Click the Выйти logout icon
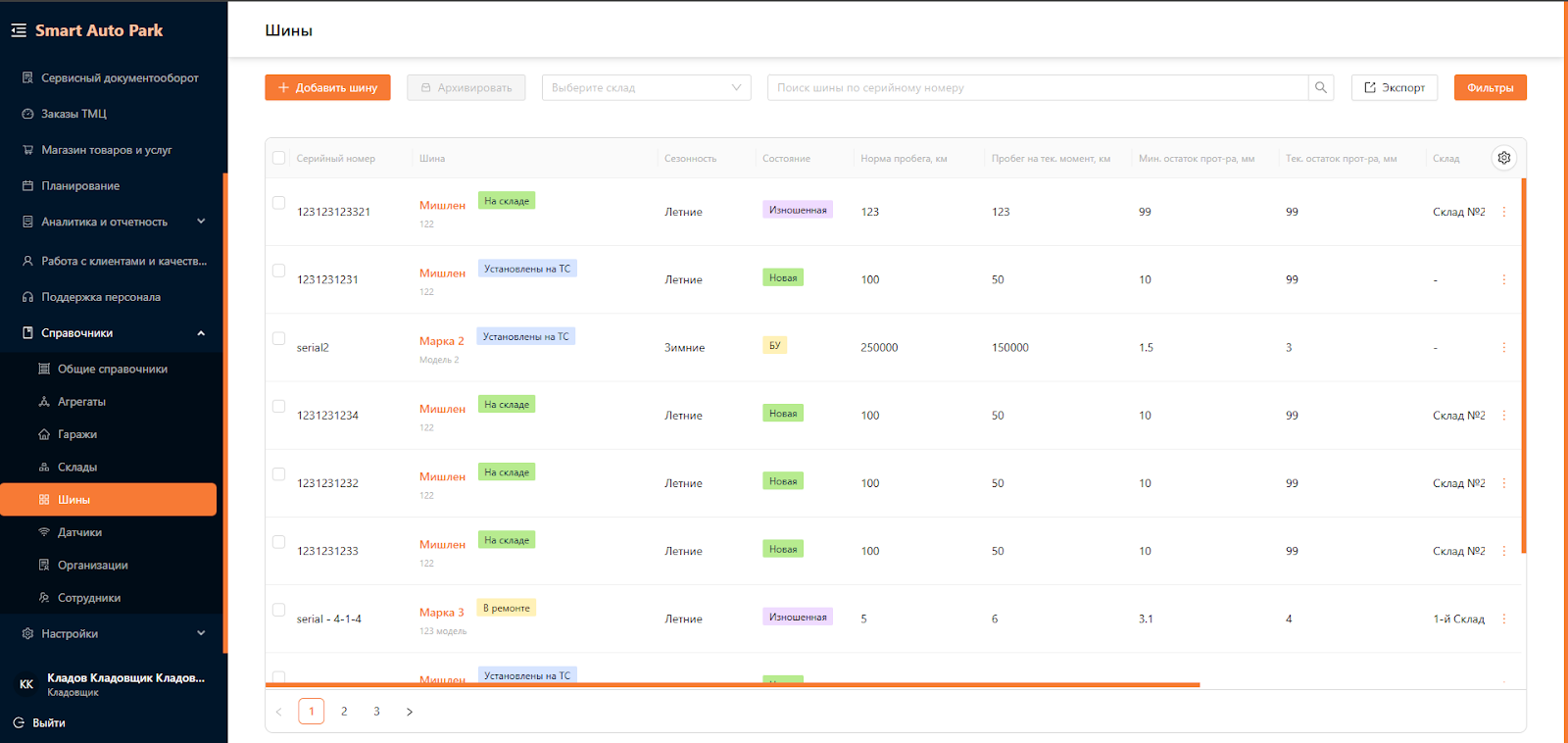Viewport: 1568px width, 743px height. pyautogui.click(x=19, y=722)
